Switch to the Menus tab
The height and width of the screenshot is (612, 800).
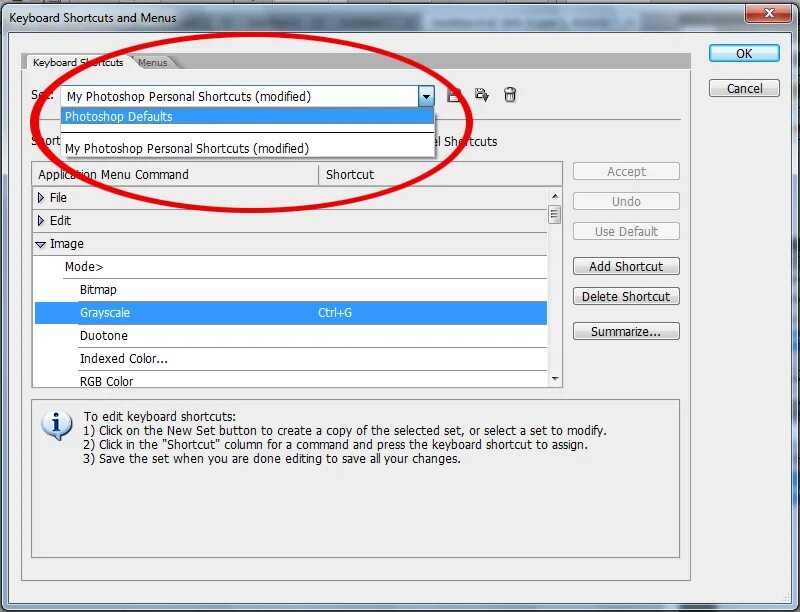click(x=153, y=62)
